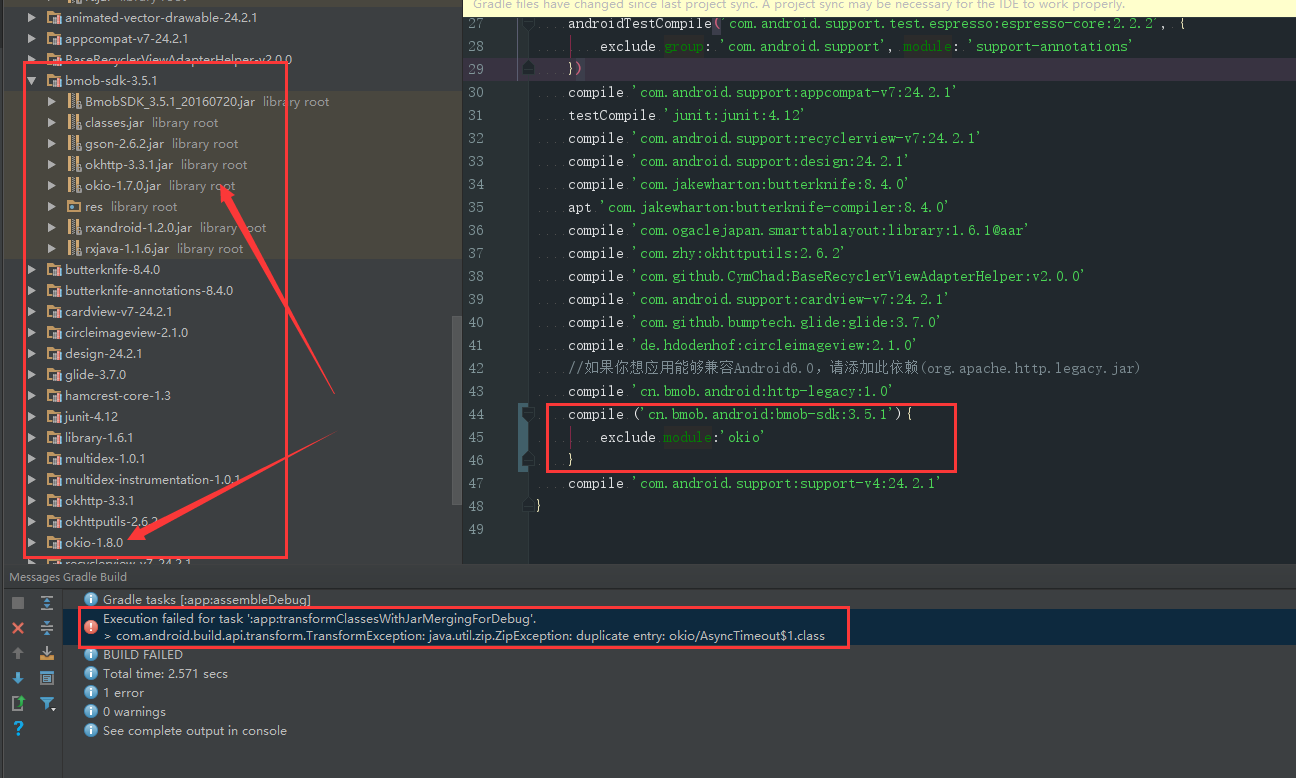Click the Messages Gradle Build panel title
Image resolution: width=1296 pixels, height=778 pixels.
(68, 577)
